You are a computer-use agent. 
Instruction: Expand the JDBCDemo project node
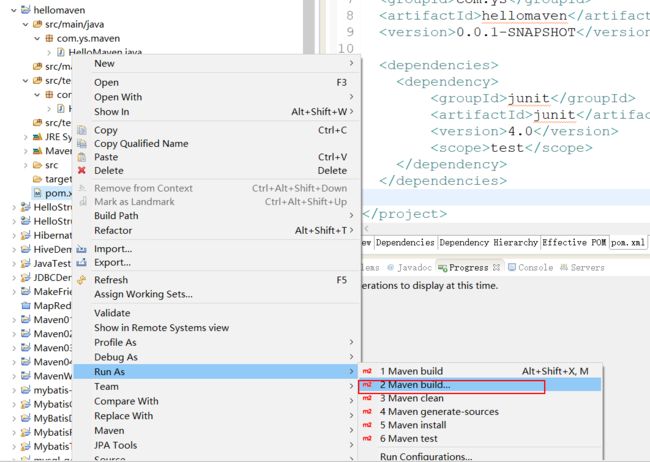coord(14,278)
